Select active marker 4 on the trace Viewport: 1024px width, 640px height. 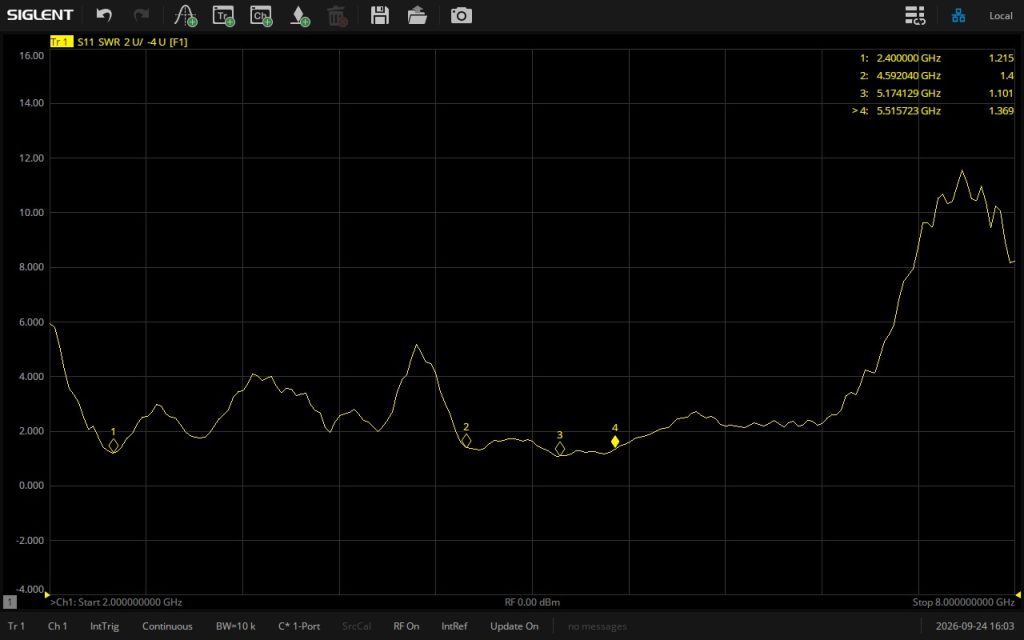coord(615,441)
